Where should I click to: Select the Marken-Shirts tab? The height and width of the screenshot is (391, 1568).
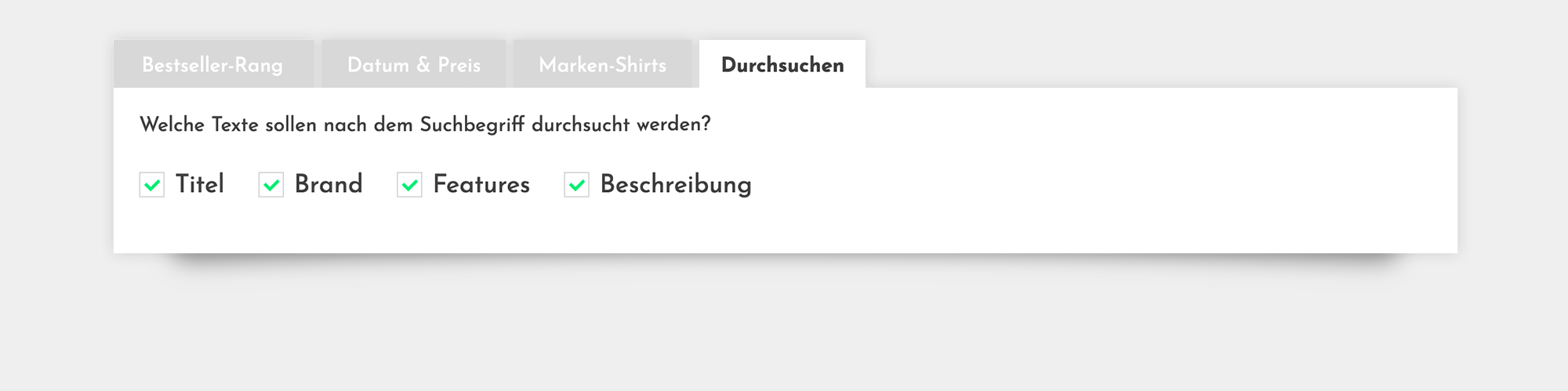coord(602,65)
